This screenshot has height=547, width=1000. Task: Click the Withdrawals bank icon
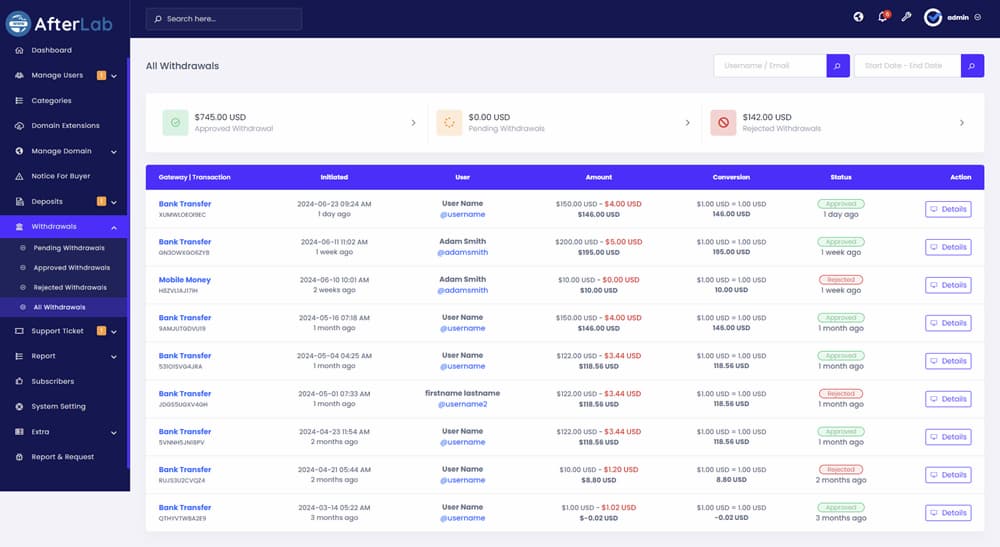[19, 226]
